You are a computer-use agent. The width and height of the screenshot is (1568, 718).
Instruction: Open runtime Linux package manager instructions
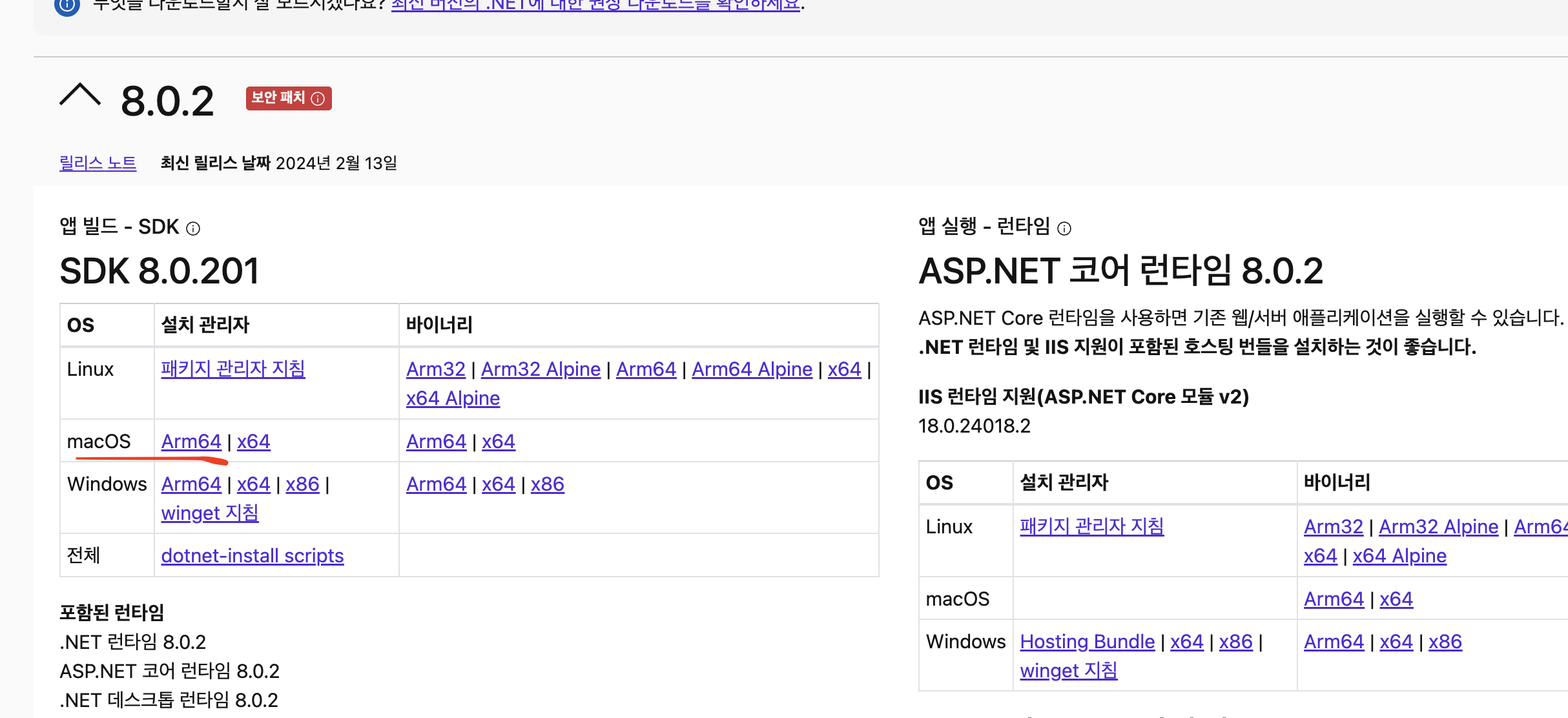point(1091,527)
